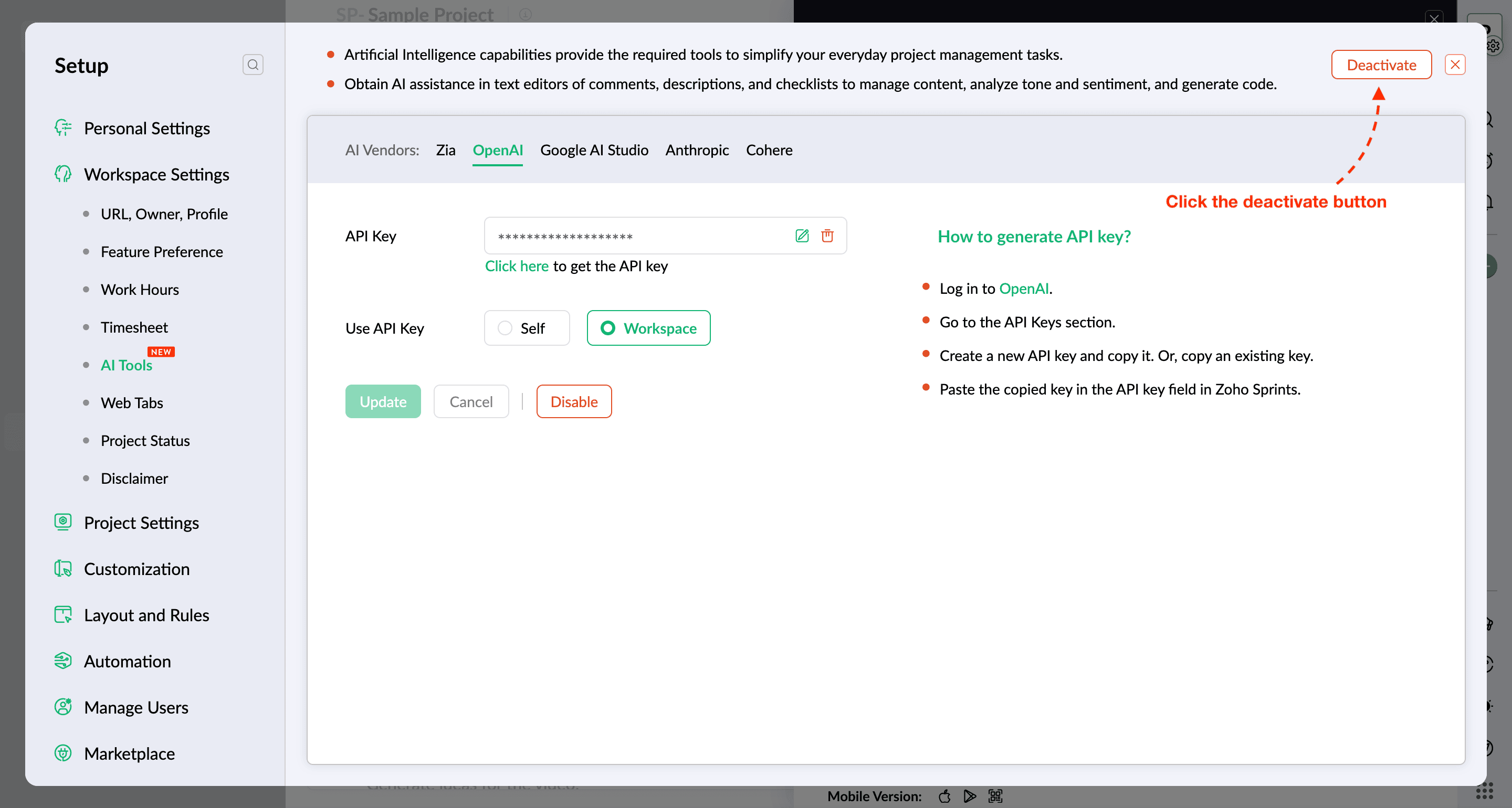The width and height of the screenshot is (1512, 808).
Task: Expand Marketplace section
Action: pos(129,753)
